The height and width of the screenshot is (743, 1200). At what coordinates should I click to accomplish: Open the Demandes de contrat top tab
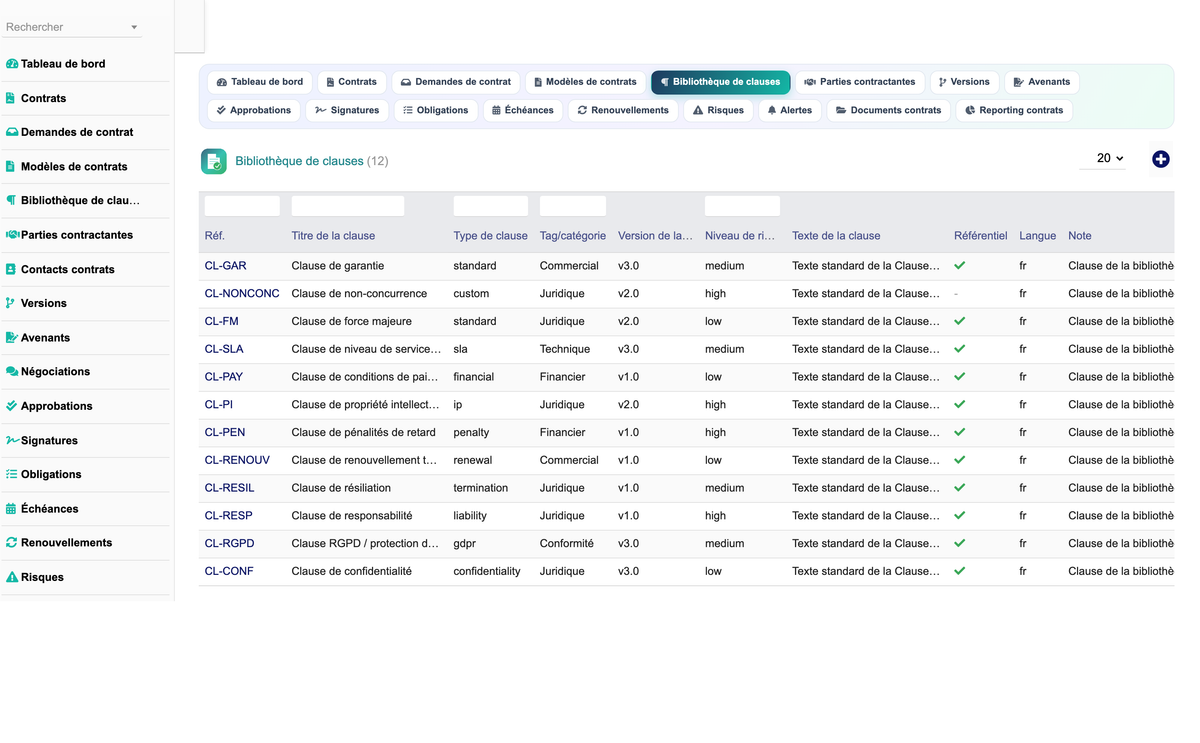pos(456,82)
